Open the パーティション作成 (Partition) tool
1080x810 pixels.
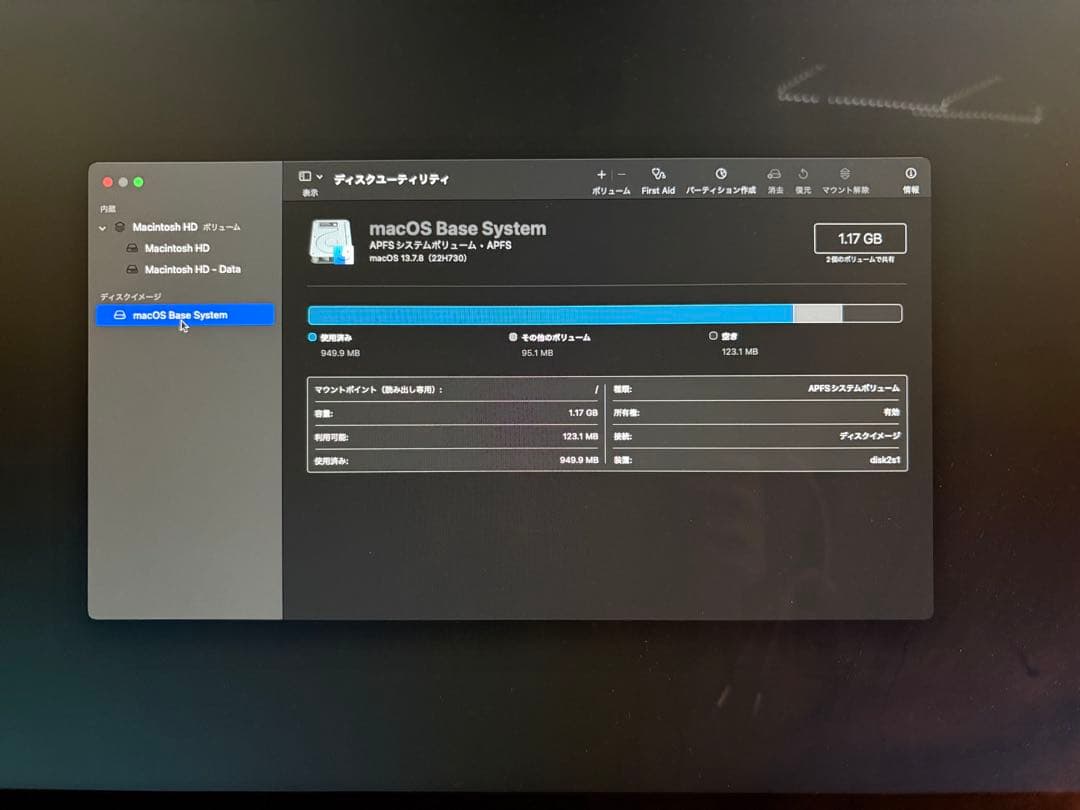click(720, 178)
